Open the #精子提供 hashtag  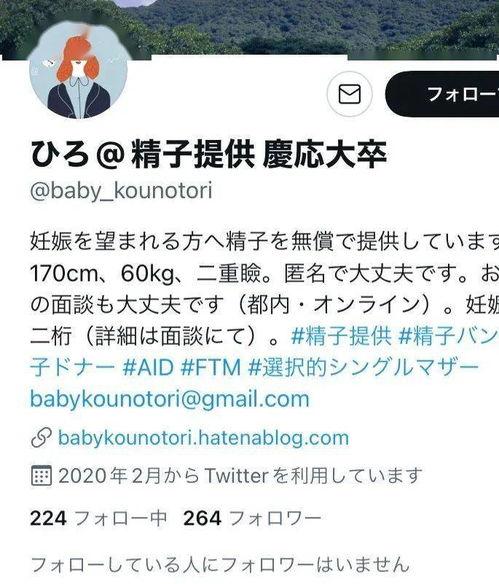pyautogui.click(x=341, y=336)
